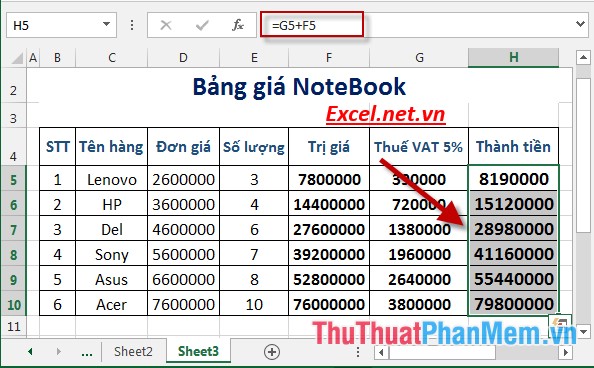594x368 pixels.
Task: Open the Name Box dropdown arrow
Action: pyautogui.click(x=106, y=25)
